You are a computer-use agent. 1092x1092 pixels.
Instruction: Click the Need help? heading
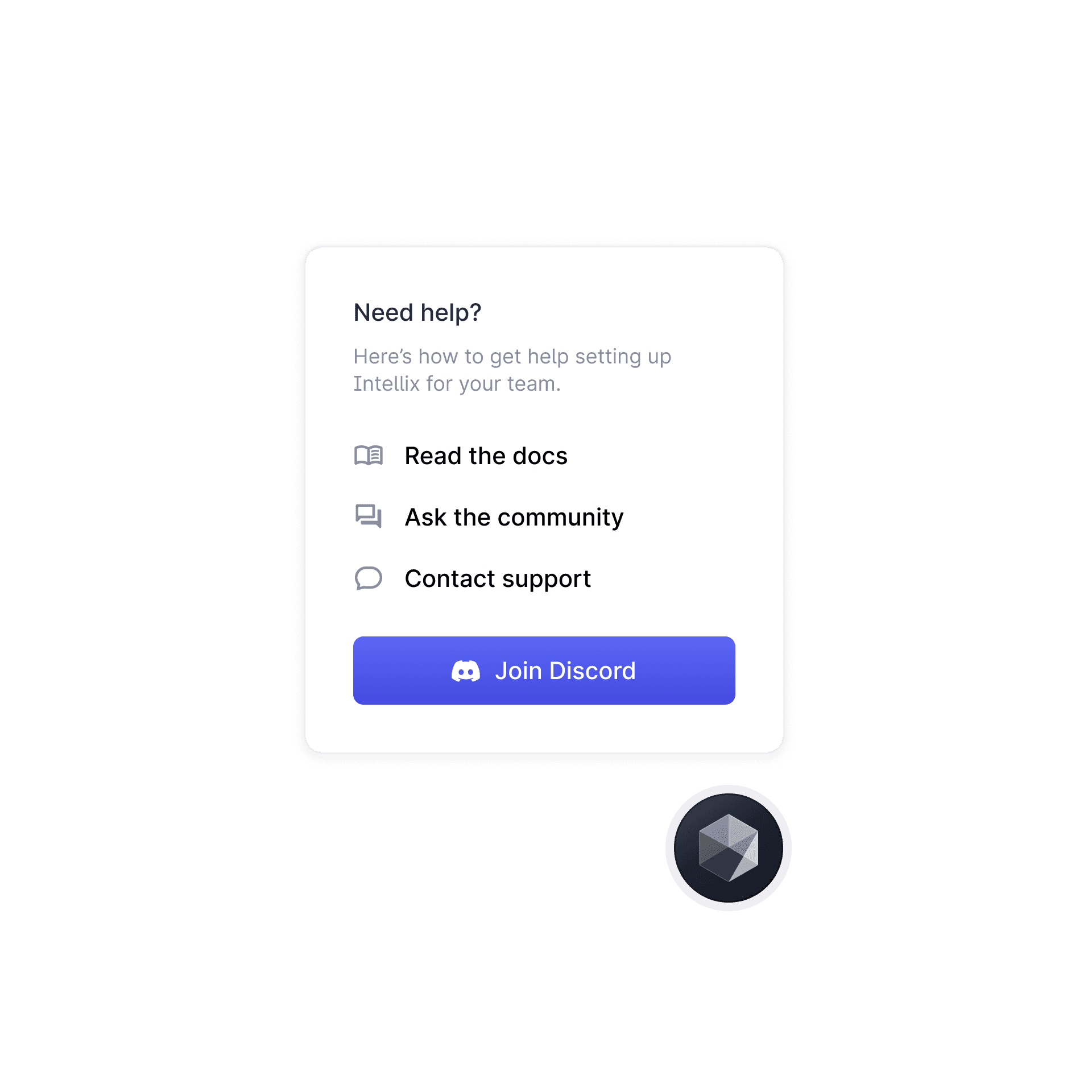pos(417,313)
